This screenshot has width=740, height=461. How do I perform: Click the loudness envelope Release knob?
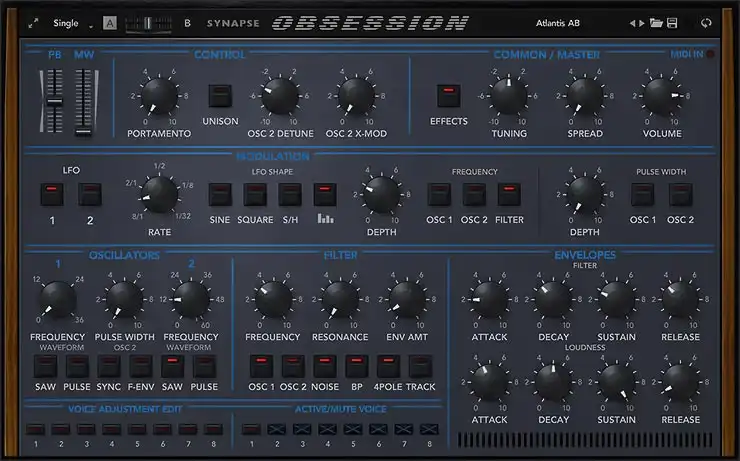tap(680, 382)
